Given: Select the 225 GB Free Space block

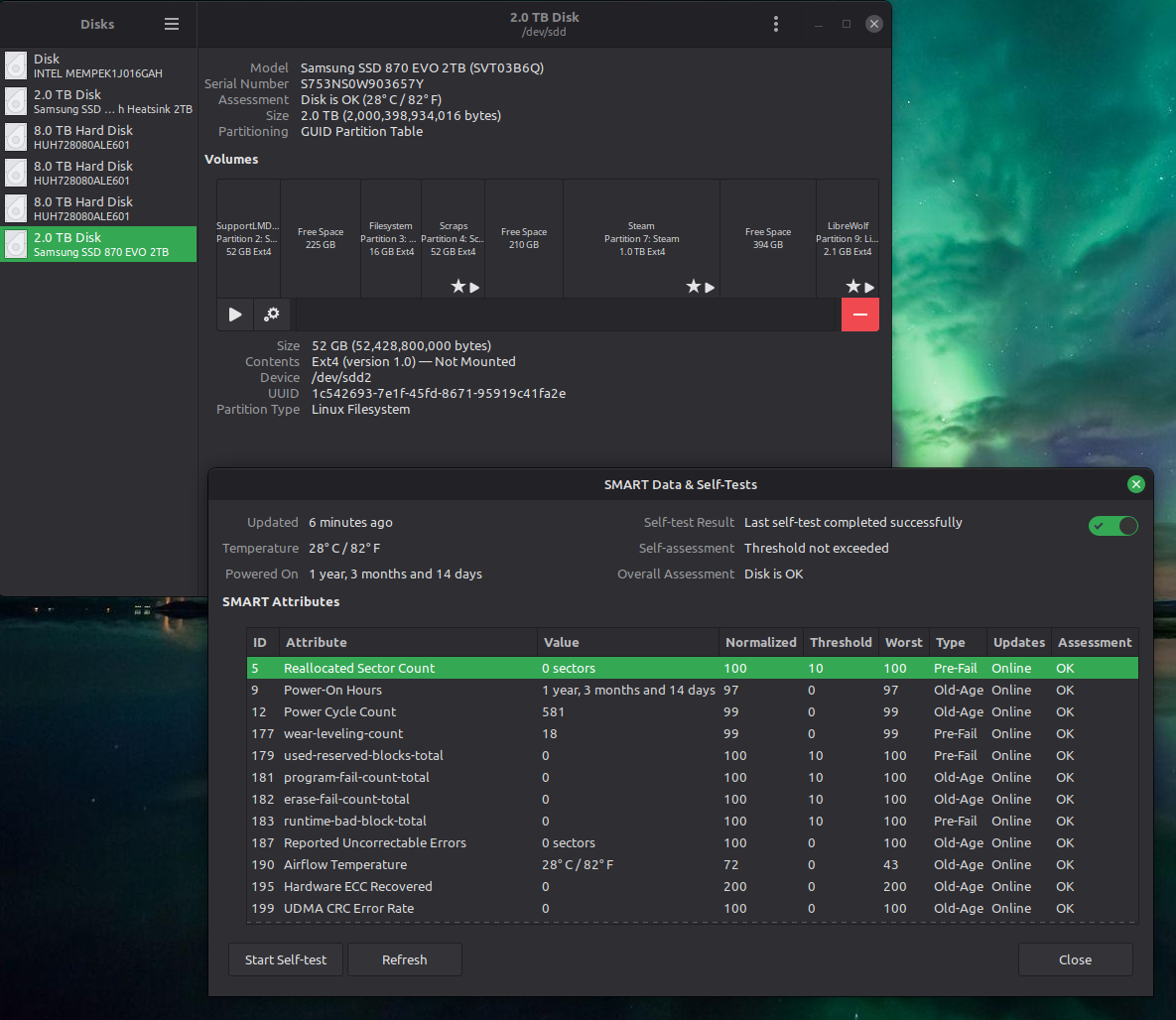Looking at the screenshot, I should pyautogui.click(x=321, y=238).
